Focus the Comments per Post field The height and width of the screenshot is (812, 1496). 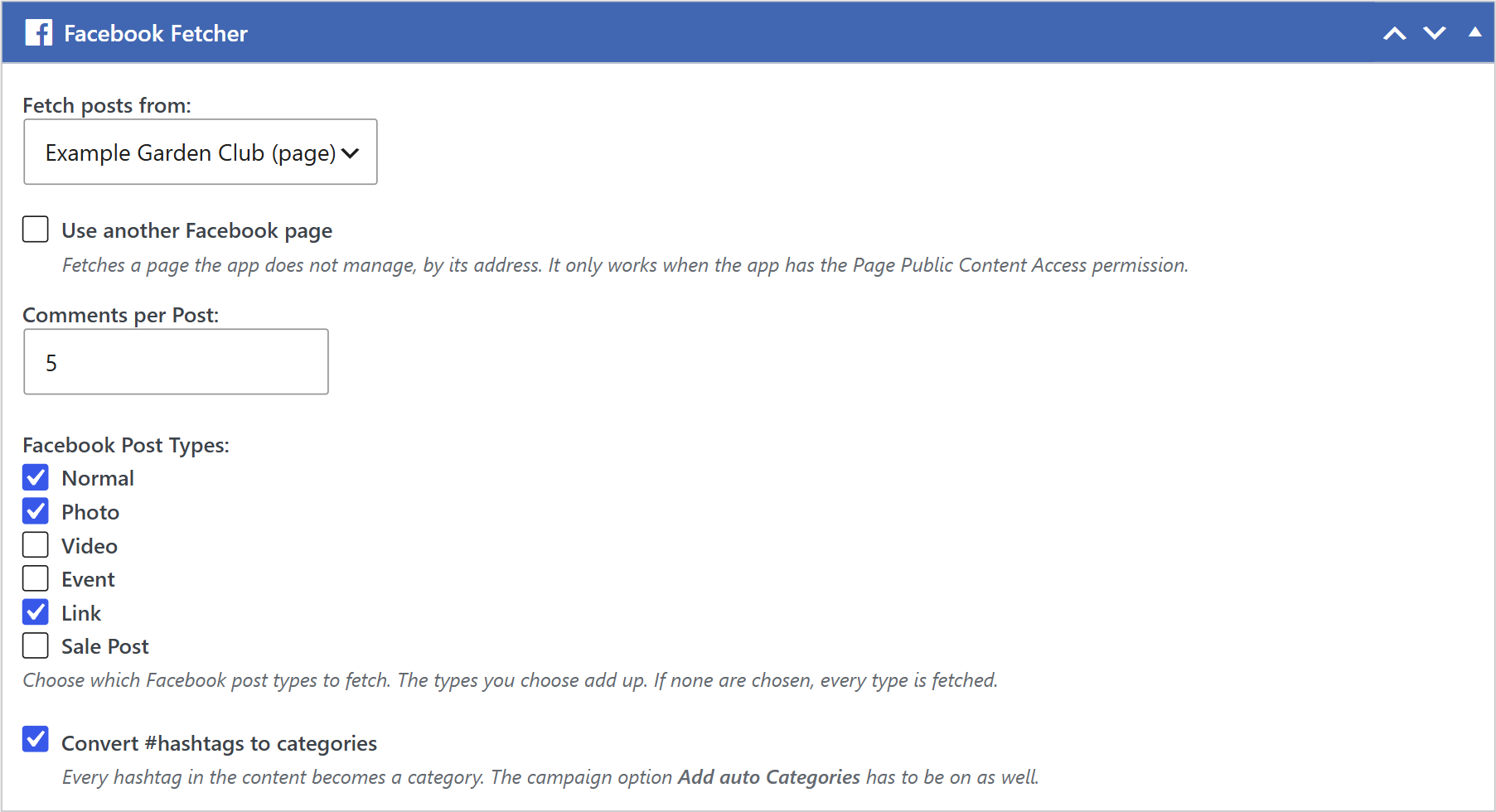(176, 362)
